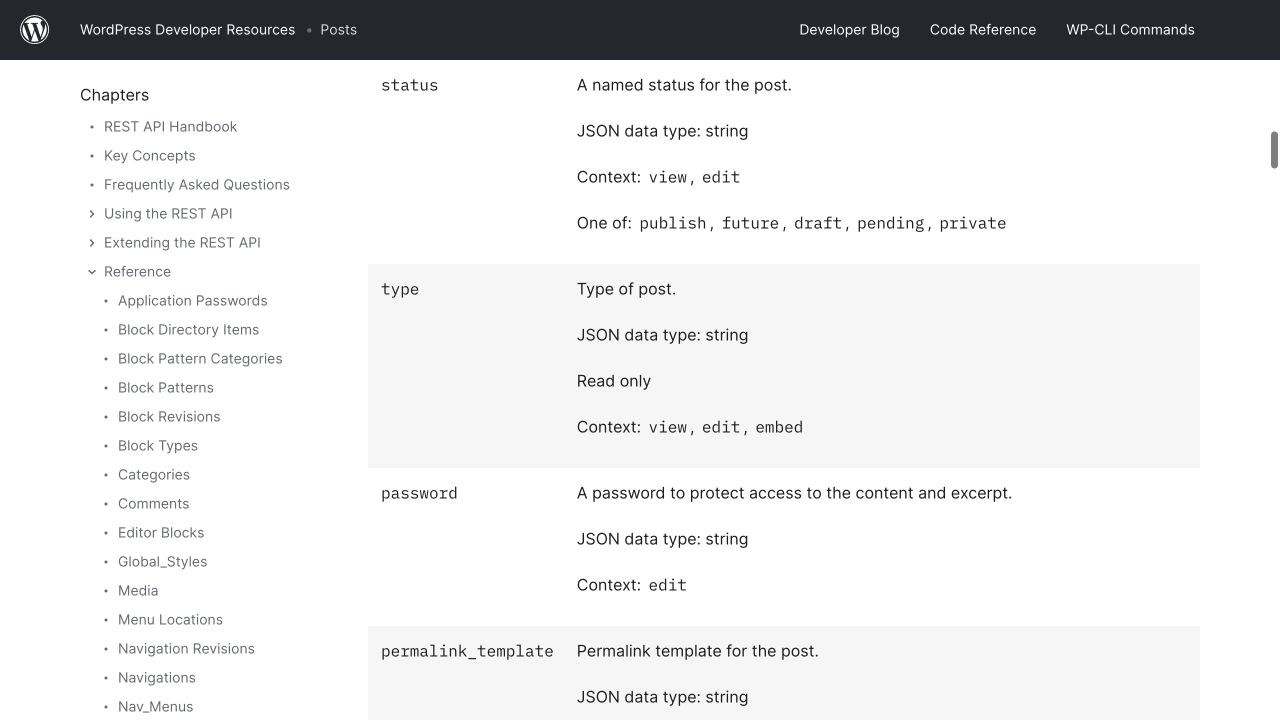Click the Chapters sidebar heading
This screenshot has height=720, width=1280.
point(114,95)
